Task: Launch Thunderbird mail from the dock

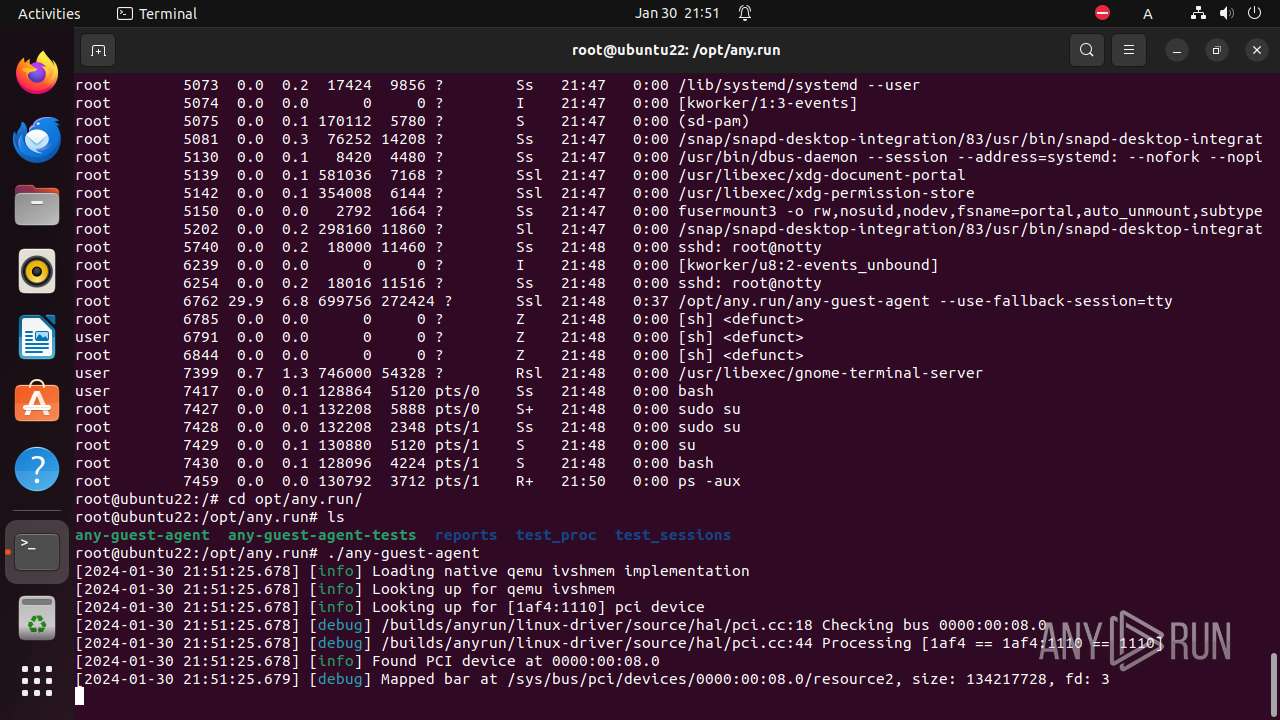Action: pos(37,139)
